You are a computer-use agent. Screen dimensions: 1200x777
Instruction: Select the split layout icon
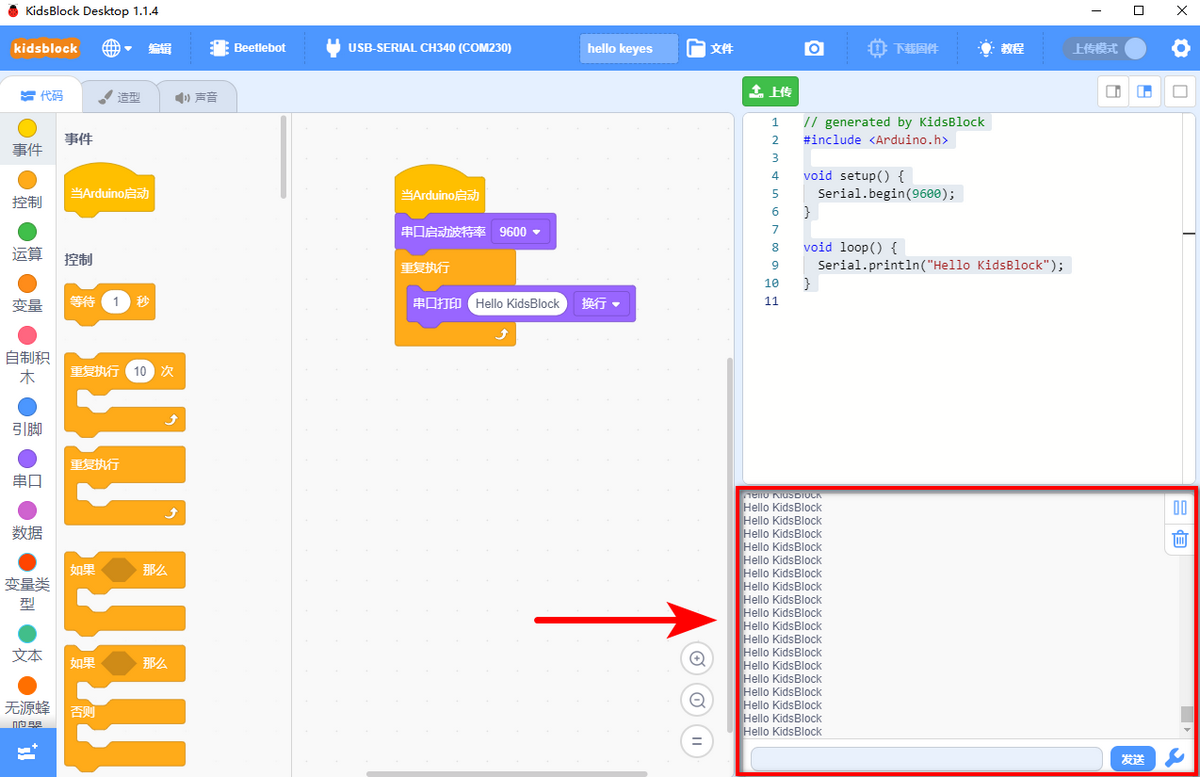pyautogui.click(x=1145, y=91)
